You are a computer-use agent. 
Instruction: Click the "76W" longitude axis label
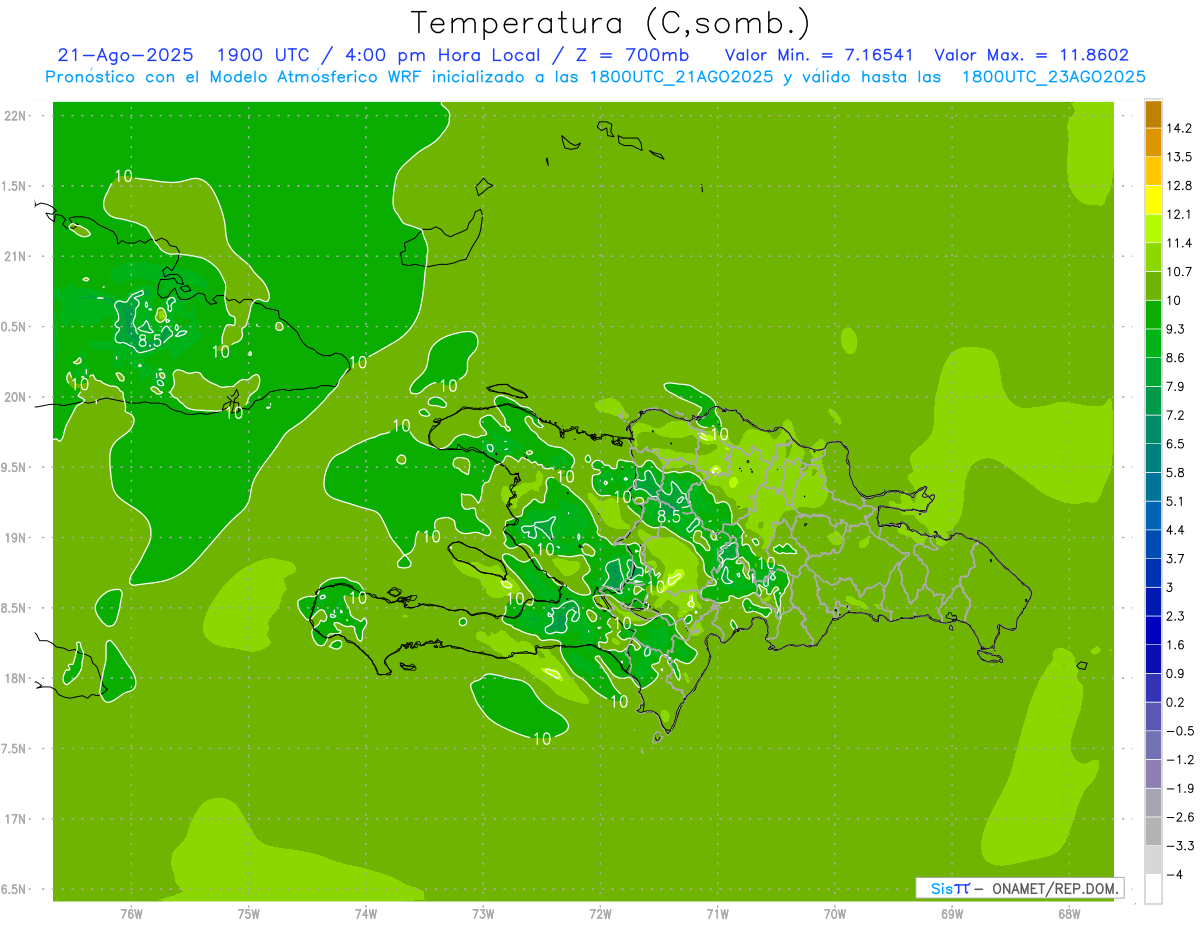[x=131, y=913]
